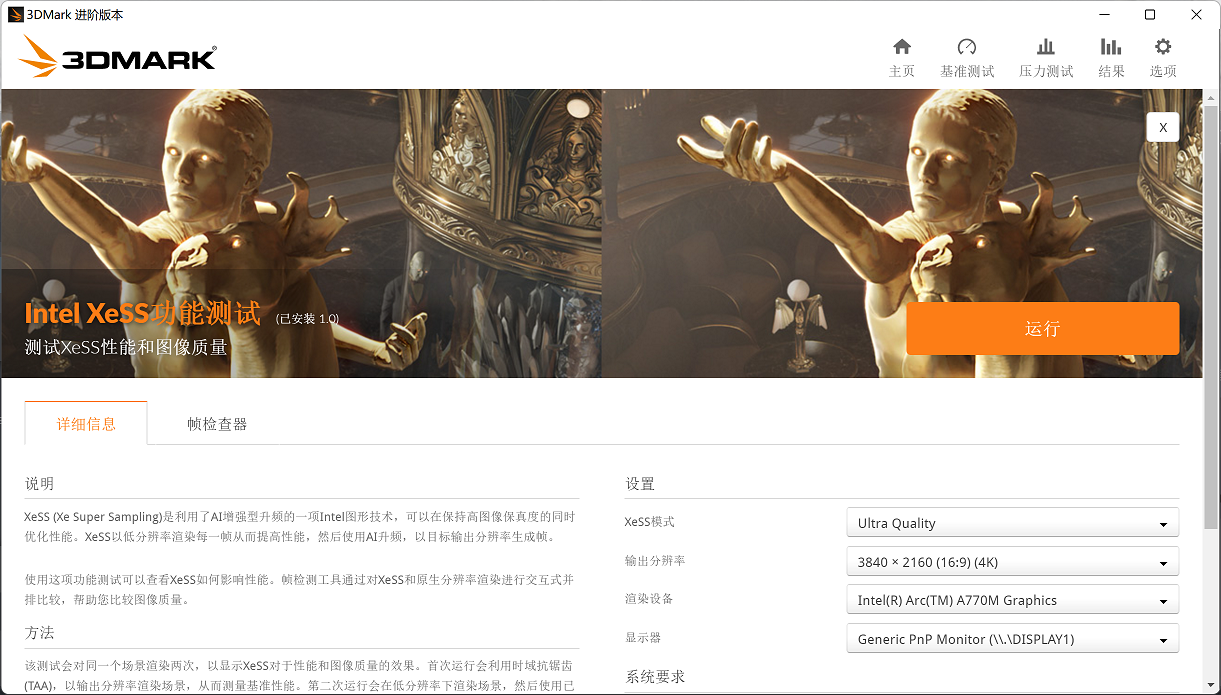This screenshot has height=695, width=1221.
Task: Maximize the 3DMark window
Action: tap(1150, 15)
